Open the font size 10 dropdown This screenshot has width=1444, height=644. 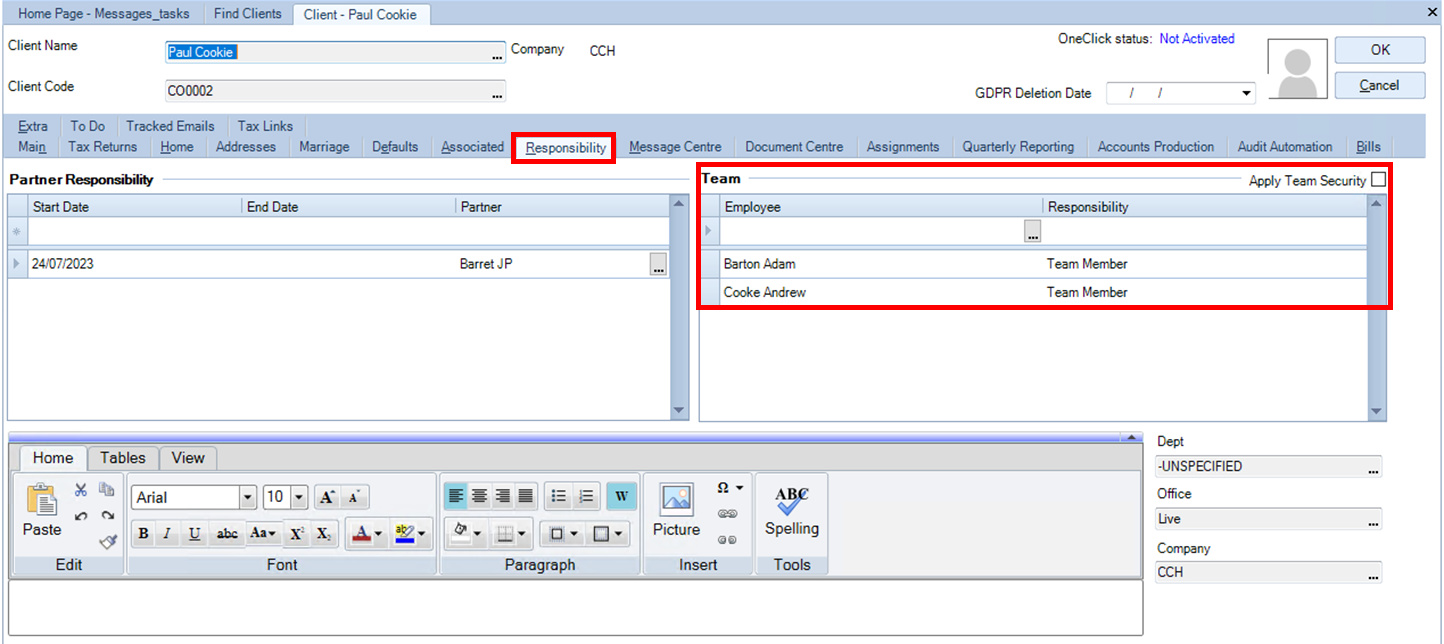pyautogui.click(x=299, y=497)
